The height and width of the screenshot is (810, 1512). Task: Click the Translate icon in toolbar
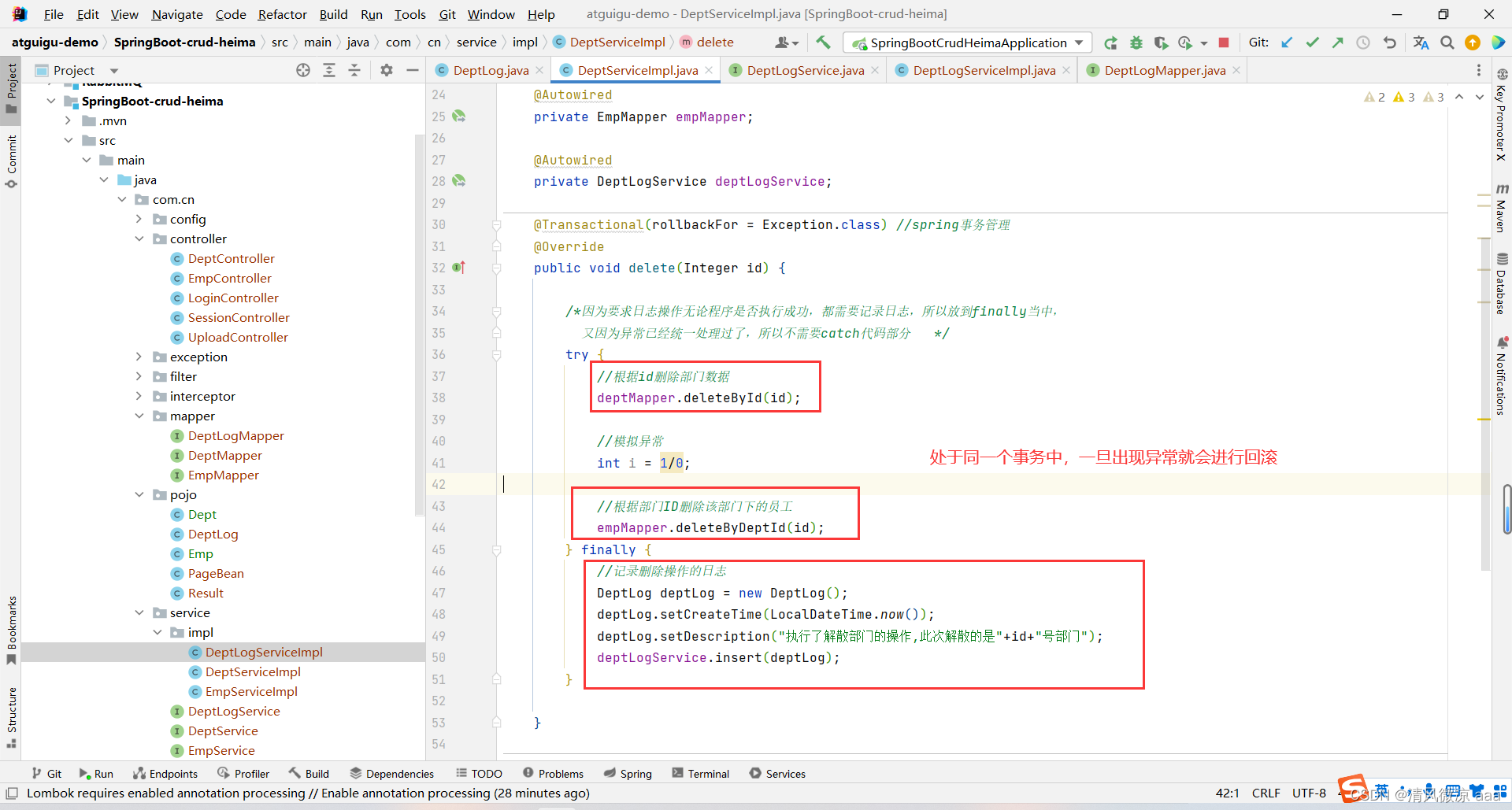1421,43
